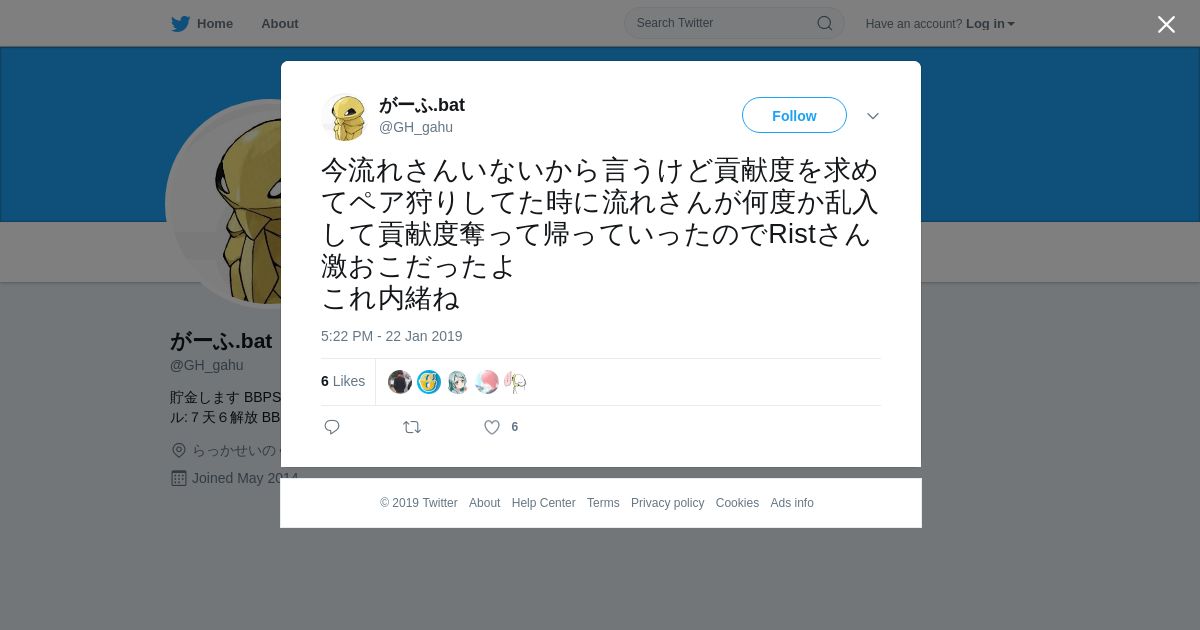
Task: Open the second liker's blue avatar
Action: (x=429, y=382)
